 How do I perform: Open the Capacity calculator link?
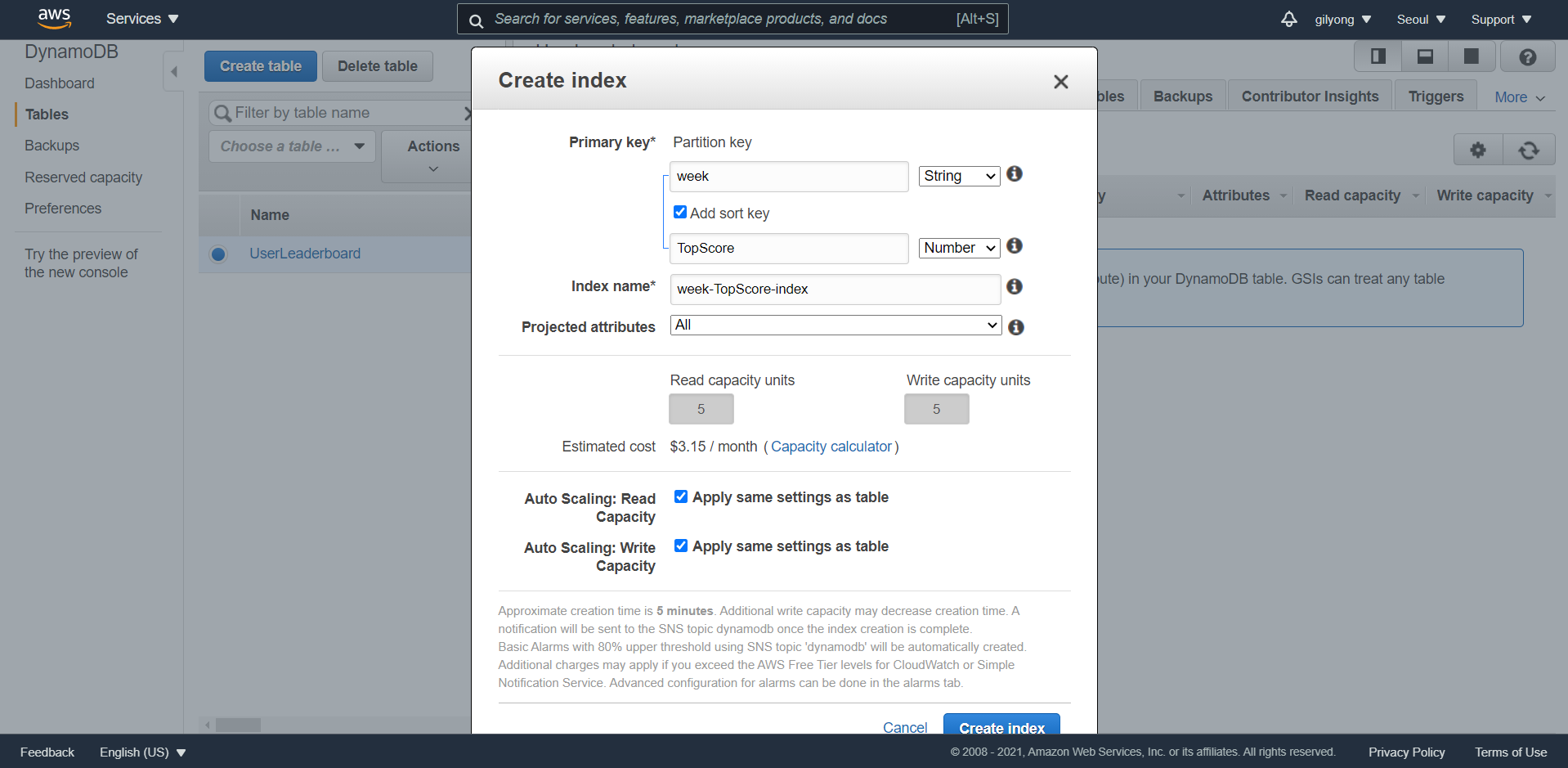point(831,447)
